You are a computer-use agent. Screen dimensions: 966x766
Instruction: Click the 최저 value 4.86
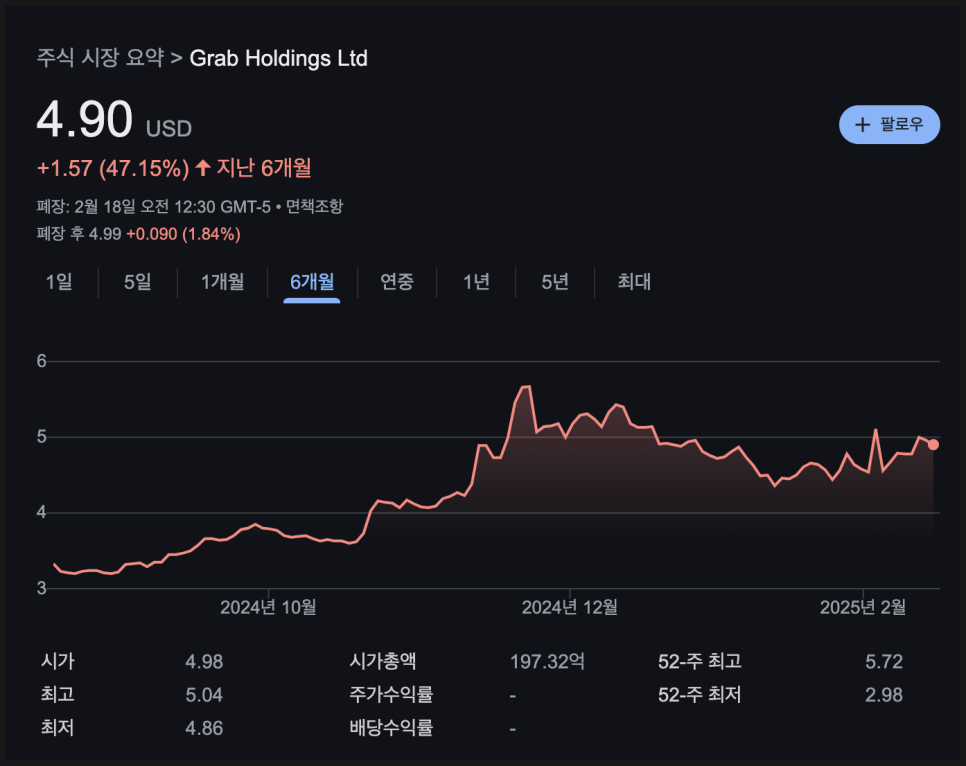[204, 728]
